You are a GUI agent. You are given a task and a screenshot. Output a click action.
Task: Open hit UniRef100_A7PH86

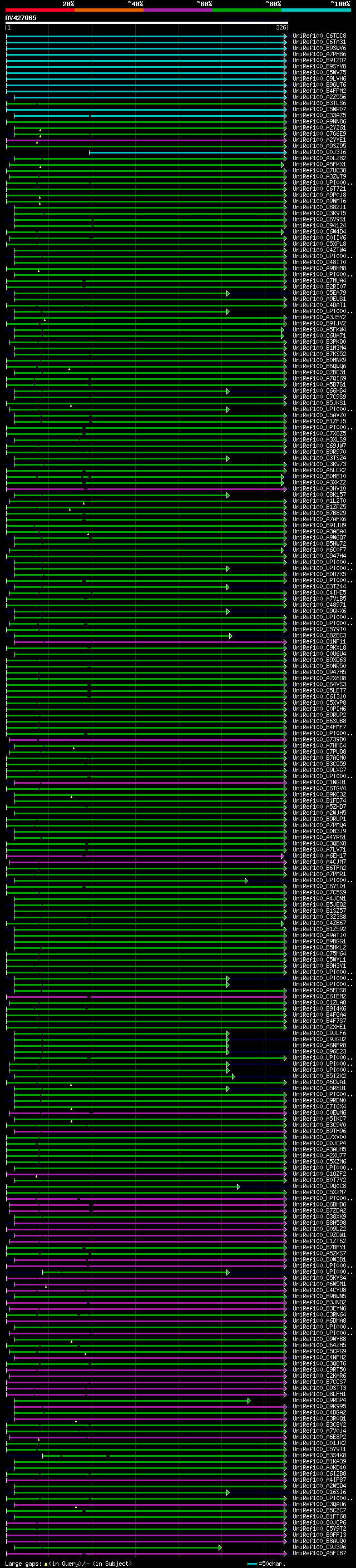[319, 54]
